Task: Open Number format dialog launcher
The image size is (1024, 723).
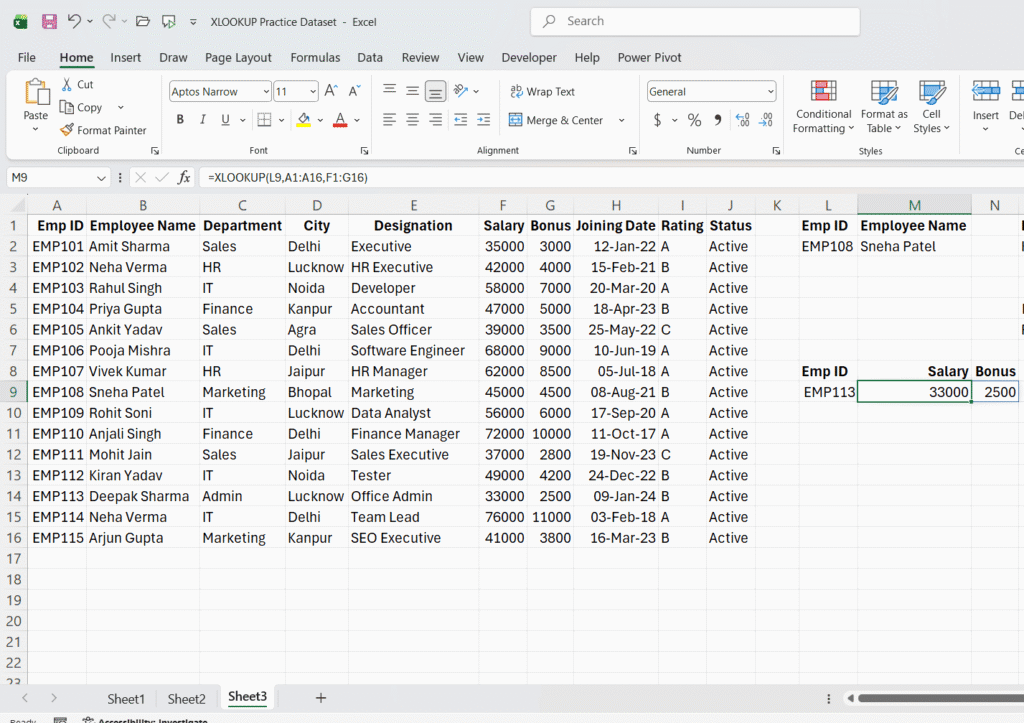Action: coord(776,151)
